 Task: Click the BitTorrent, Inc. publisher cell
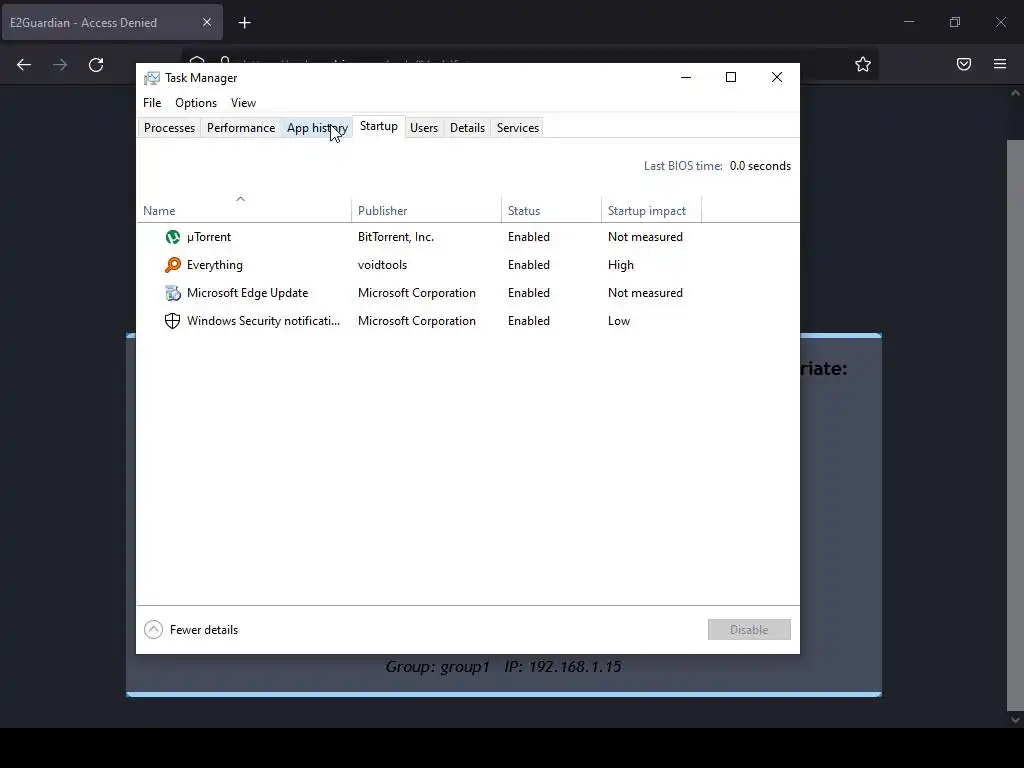(396, 237)
